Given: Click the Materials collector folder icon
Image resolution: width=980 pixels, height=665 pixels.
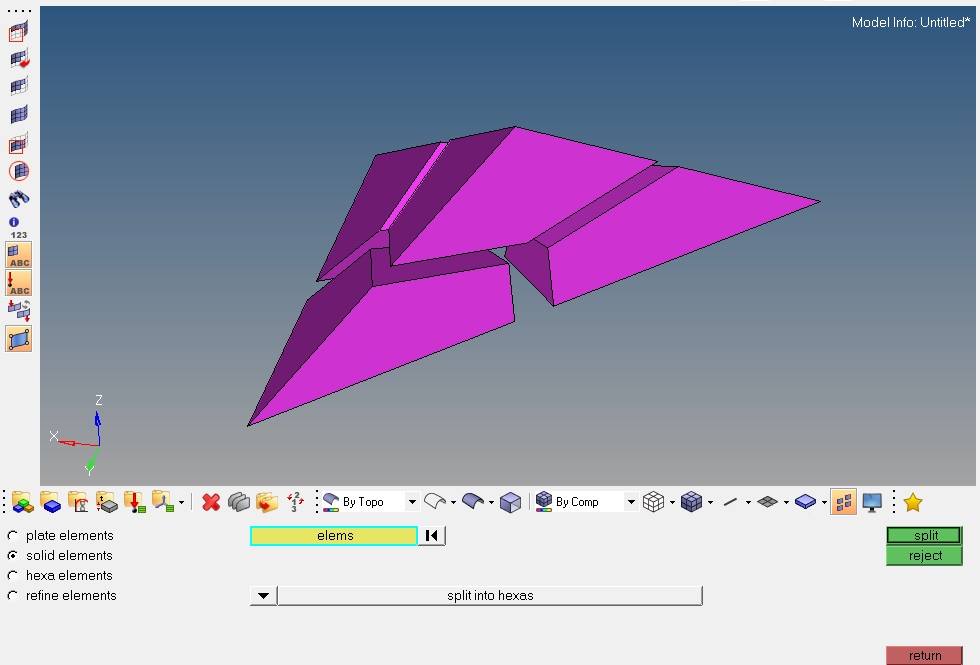Looking at the screenshot, I should (x=78, y=502).
